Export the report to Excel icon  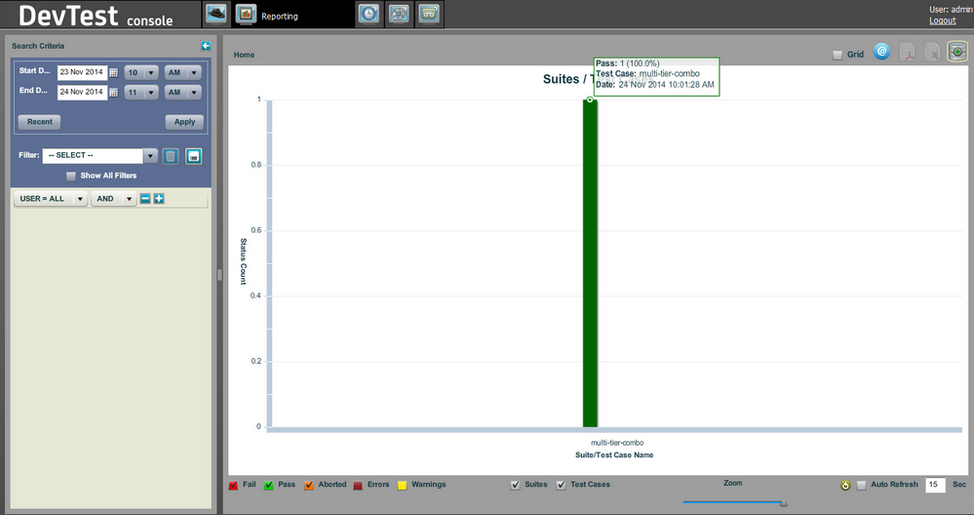932,52
